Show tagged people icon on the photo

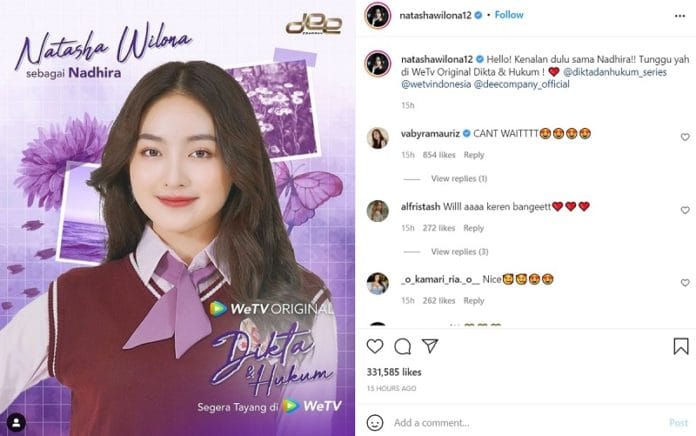pyautogui.click(x=16, y=423)
